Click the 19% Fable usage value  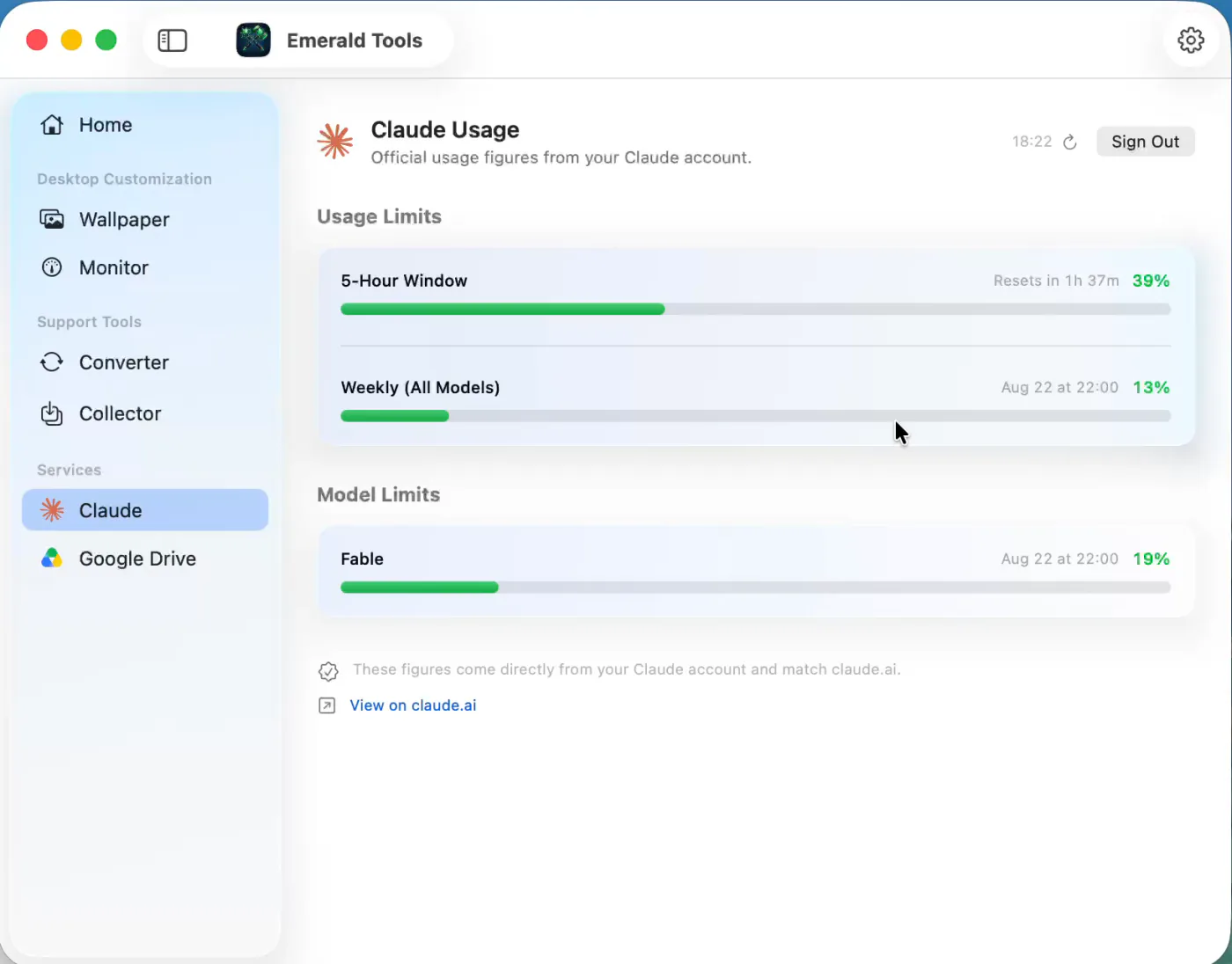1151,559
